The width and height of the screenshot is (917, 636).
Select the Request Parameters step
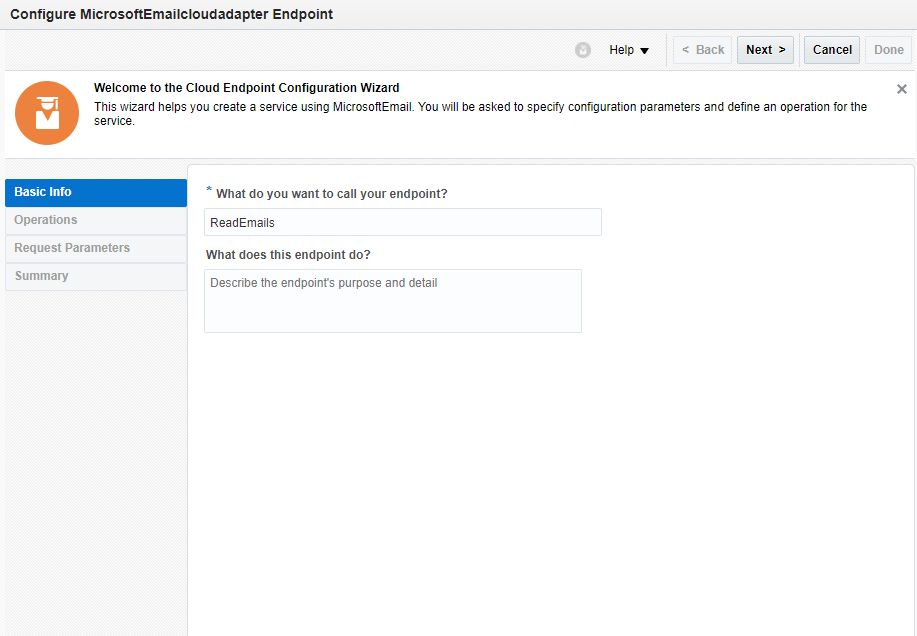click(96, 248)
